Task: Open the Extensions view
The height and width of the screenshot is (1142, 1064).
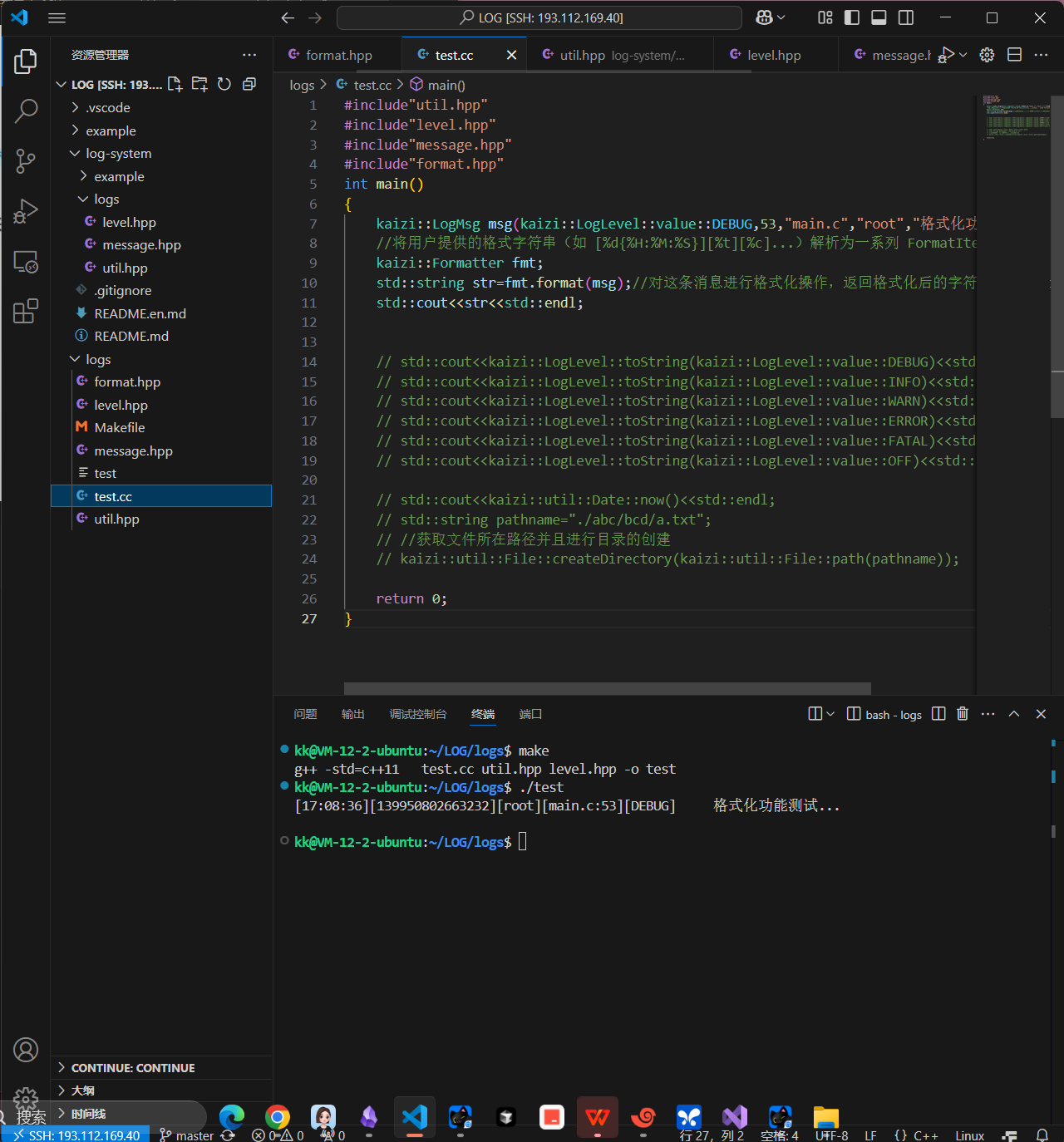Action: [26, 312]
